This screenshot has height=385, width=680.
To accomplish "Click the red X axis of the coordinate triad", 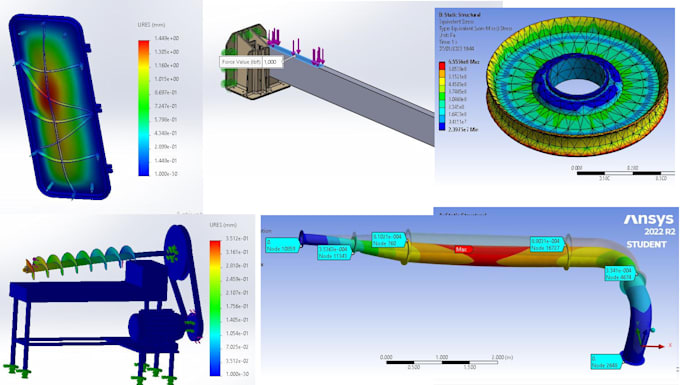I will (653, 346).
